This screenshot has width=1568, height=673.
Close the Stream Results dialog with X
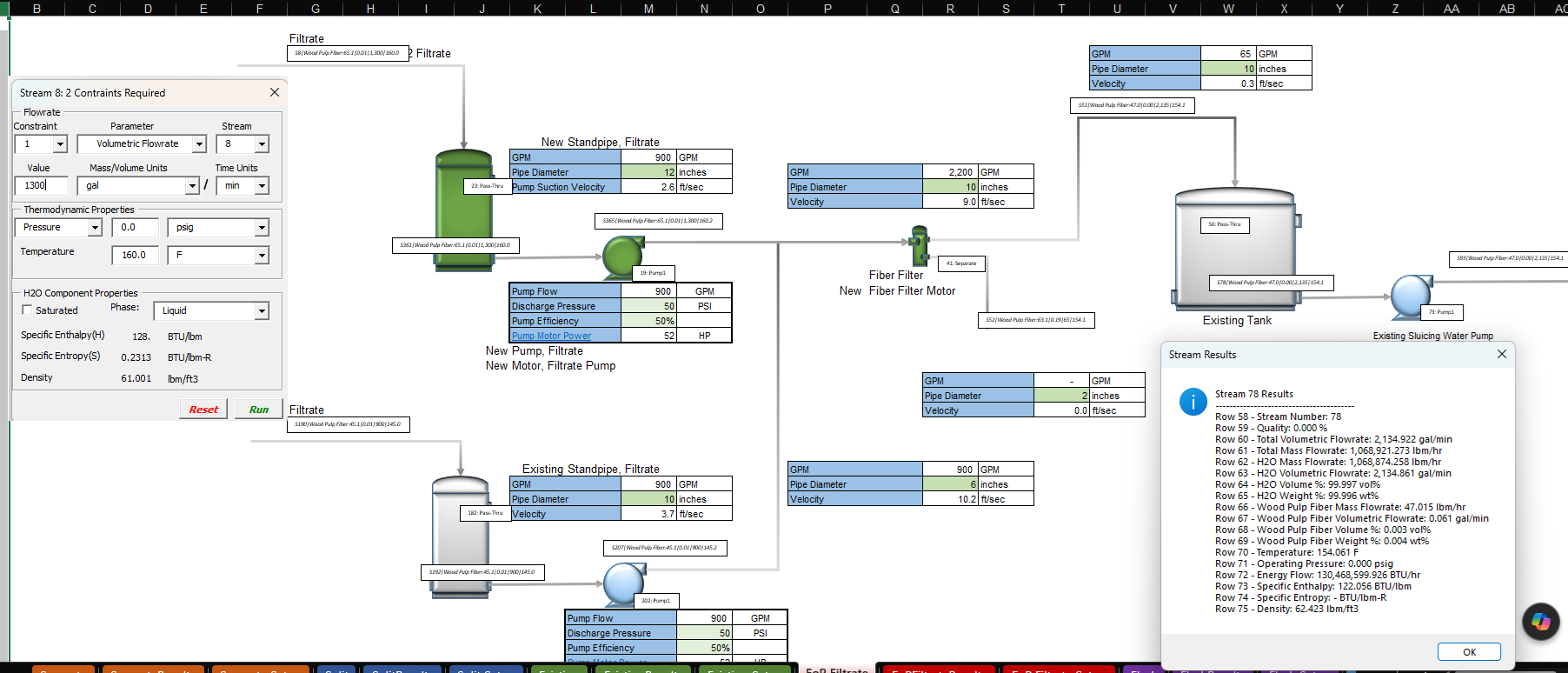pos(1502,354)
